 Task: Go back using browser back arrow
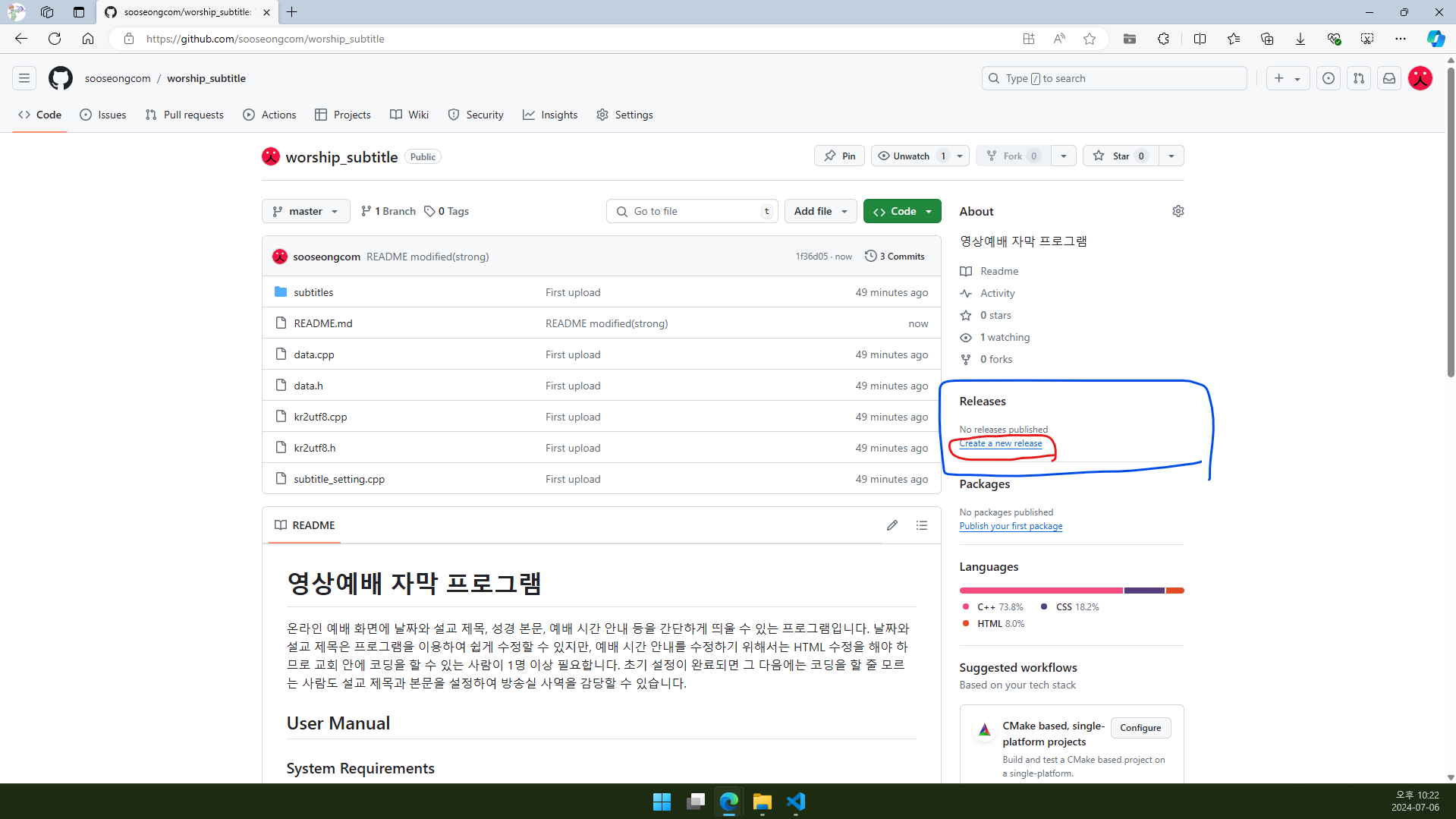21,39
